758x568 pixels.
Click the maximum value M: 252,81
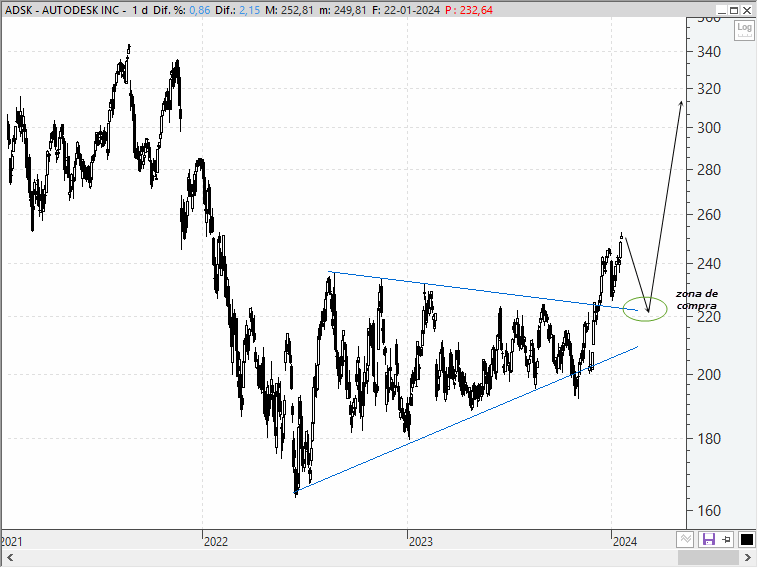click(289, 10)
